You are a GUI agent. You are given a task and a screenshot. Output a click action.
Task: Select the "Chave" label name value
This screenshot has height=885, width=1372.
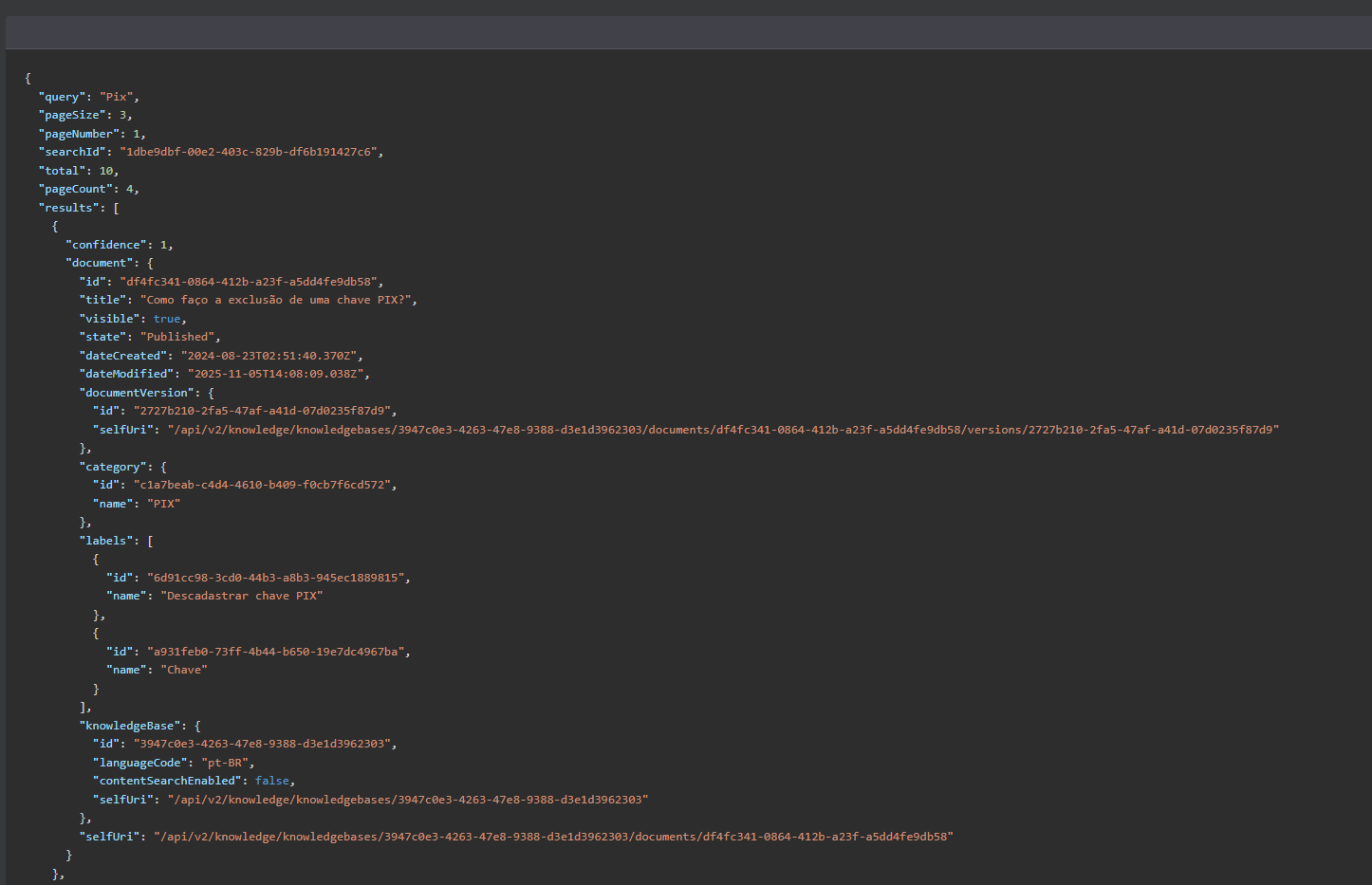click(183, 670)
